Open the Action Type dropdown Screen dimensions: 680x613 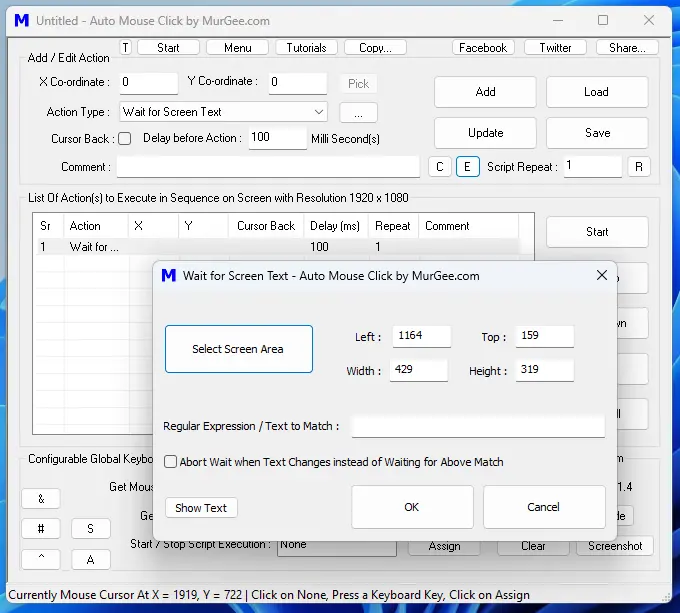tap(223, 112)
